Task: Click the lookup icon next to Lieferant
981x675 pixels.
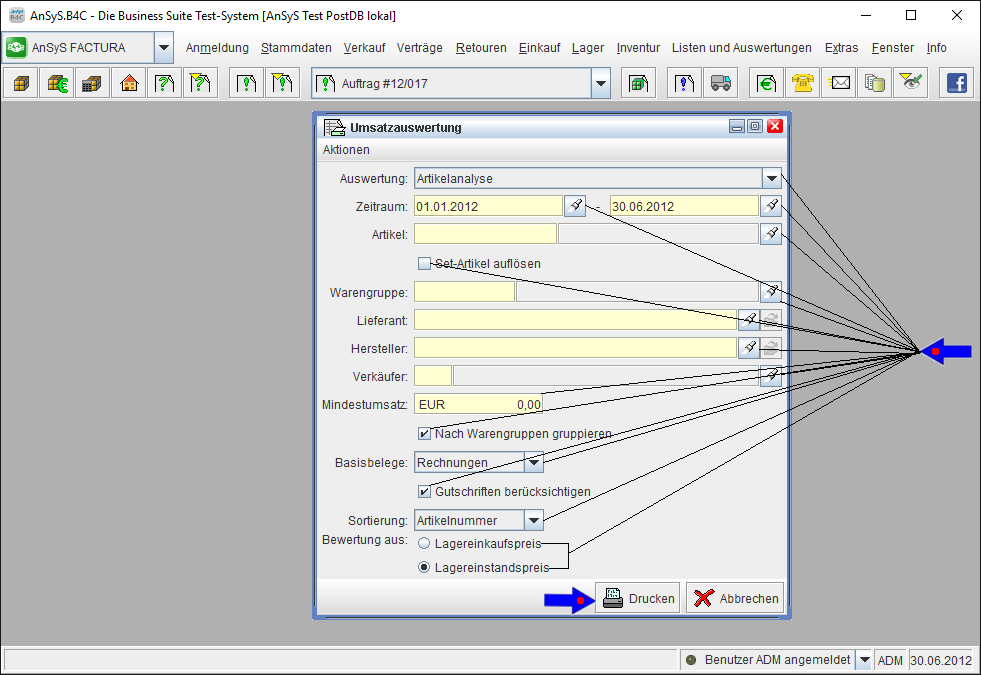Action: [749, 319]
